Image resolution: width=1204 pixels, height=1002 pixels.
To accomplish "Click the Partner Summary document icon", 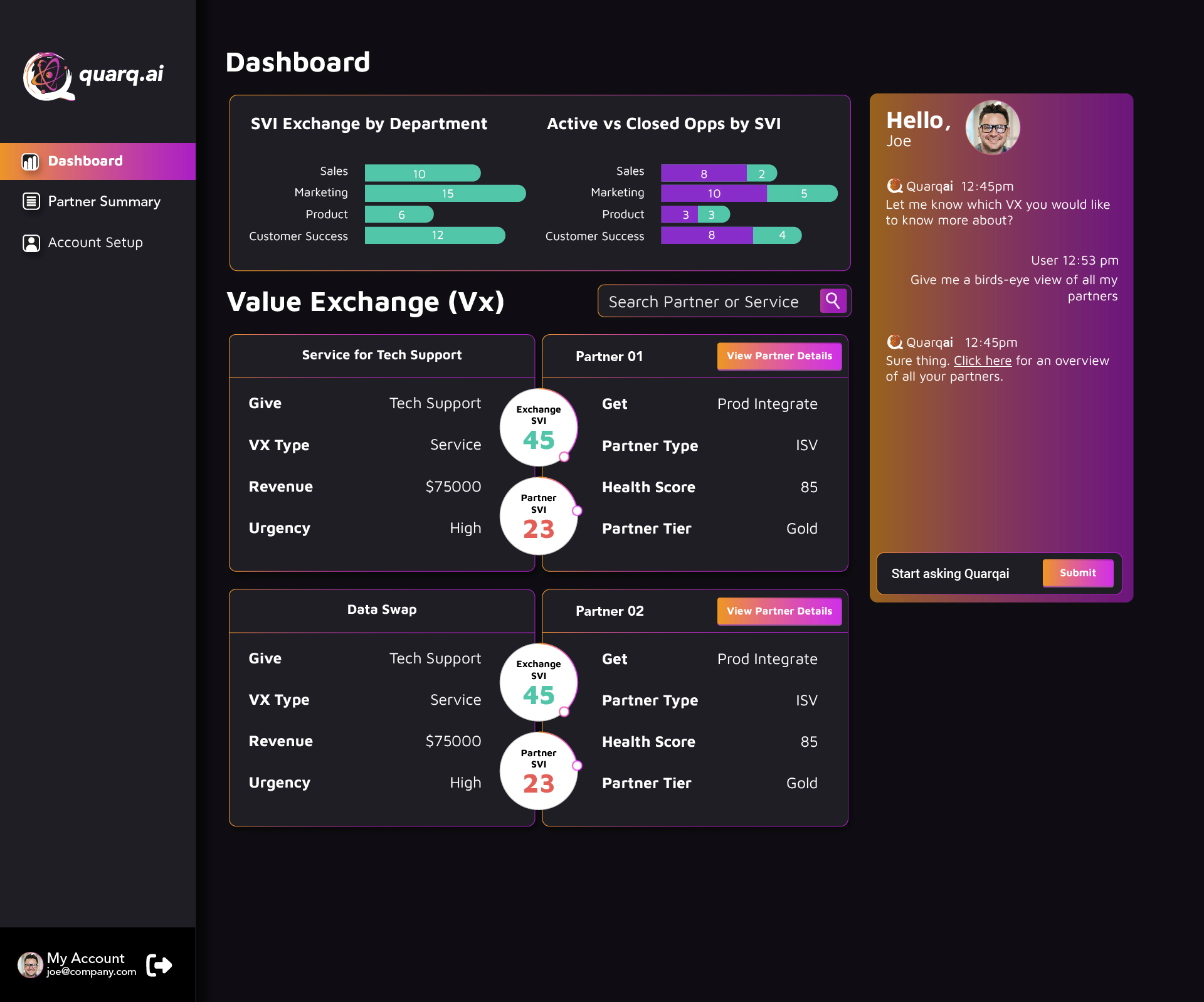I will [31, 201].
